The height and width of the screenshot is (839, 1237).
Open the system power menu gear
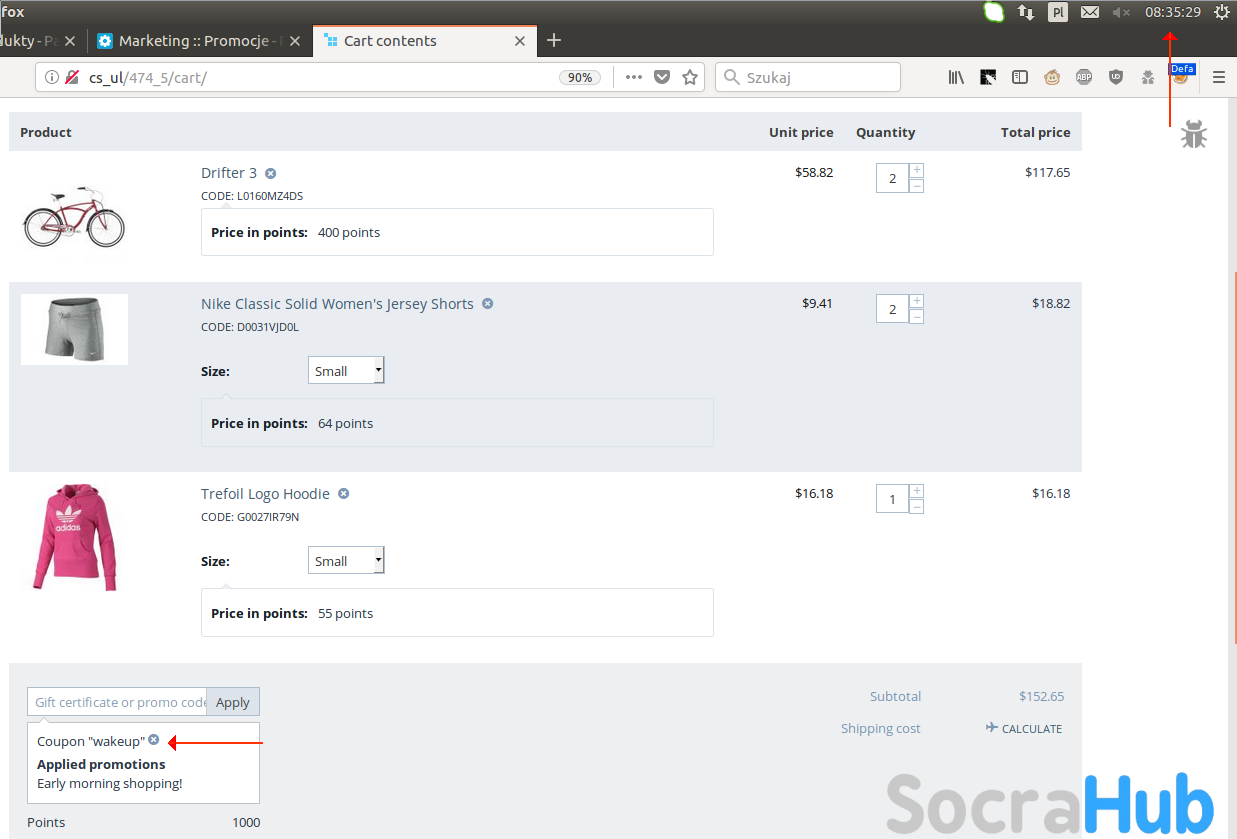[1222, 12]
